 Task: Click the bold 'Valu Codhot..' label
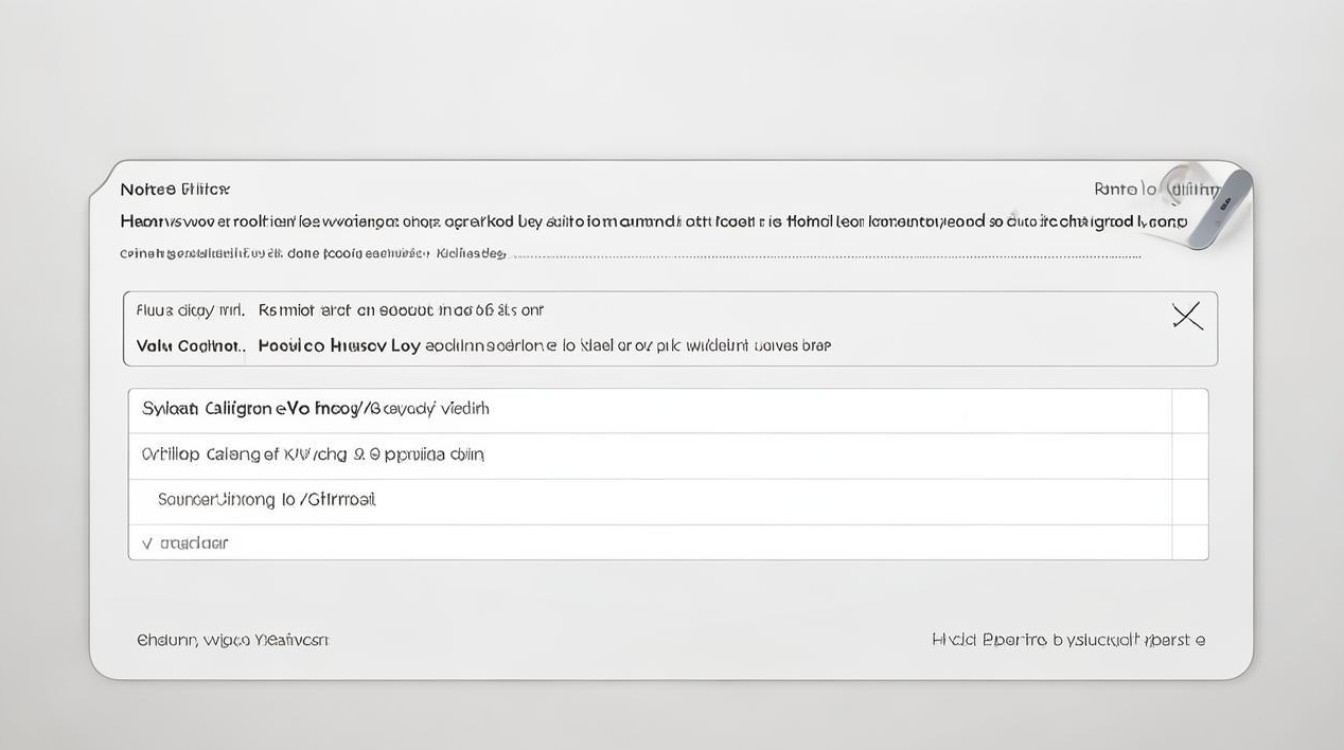[189, 346]
